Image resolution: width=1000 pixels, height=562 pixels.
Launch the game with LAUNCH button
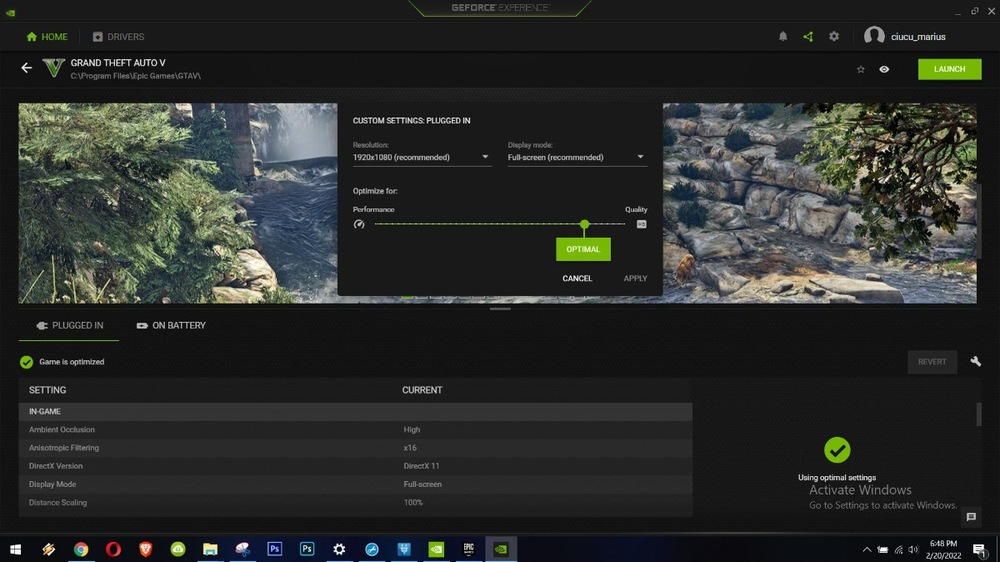pyautogui.click(x=950, y=69)
